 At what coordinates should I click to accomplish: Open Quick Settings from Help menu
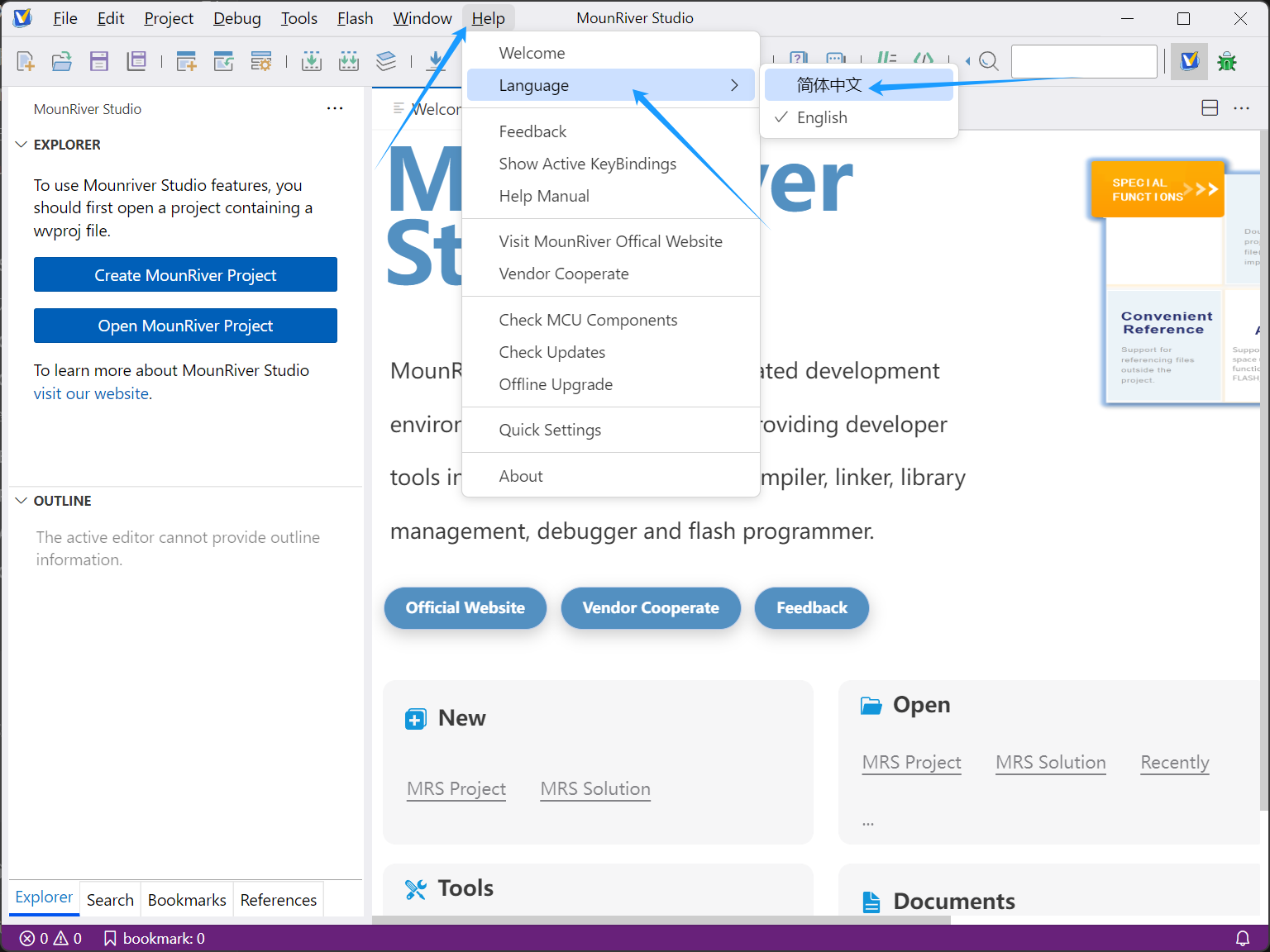[x=611, y=430]
